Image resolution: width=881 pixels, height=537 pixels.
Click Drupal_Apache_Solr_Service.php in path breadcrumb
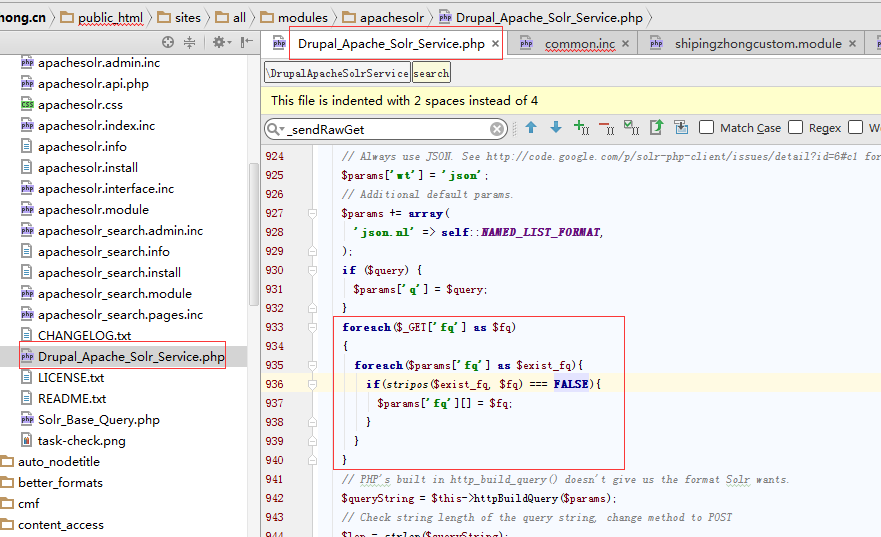click(549, 17)
